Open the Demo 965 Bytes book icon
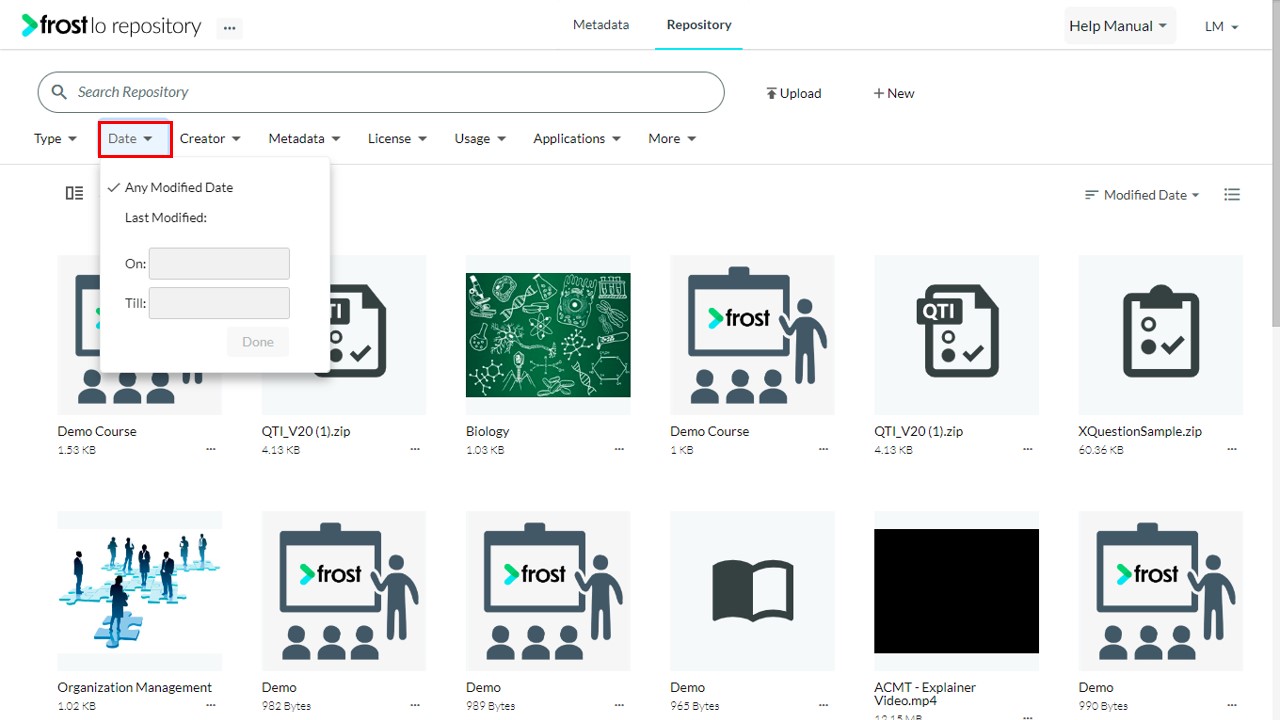The height and width of the screenshot is (720, 1280). pyautogui.click(x=752, y=591)
